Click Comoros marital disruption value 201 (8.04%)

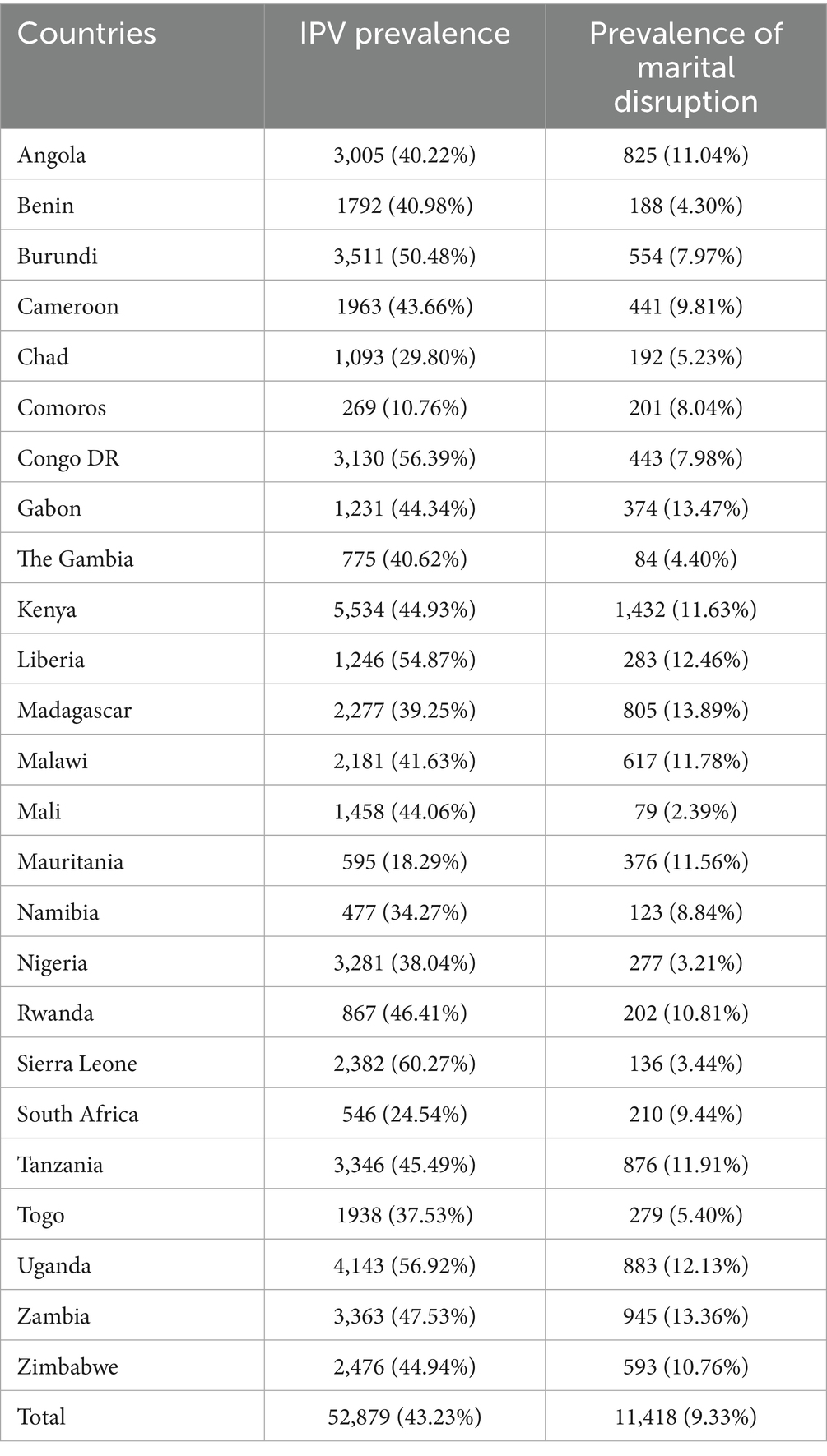click(x=685, y=408)
